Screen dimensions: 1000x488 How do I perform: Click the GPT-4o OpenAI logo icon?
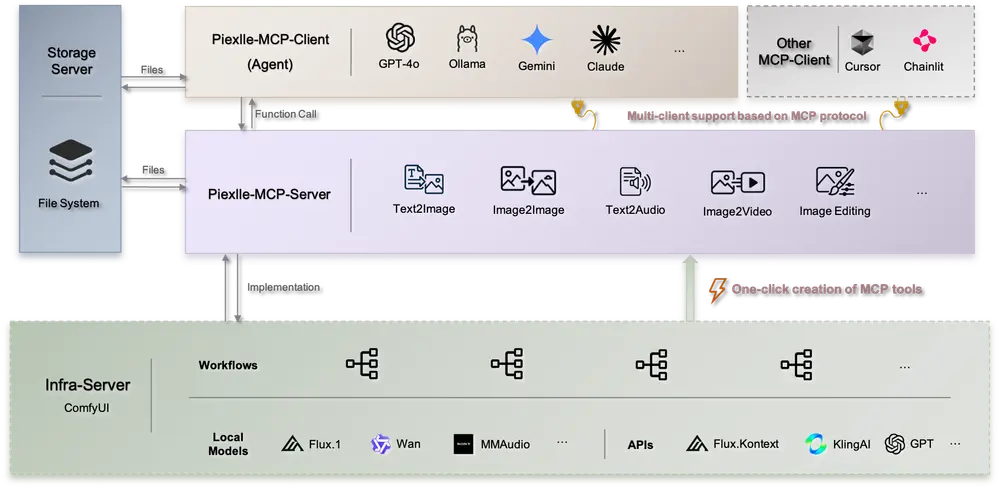401,38
